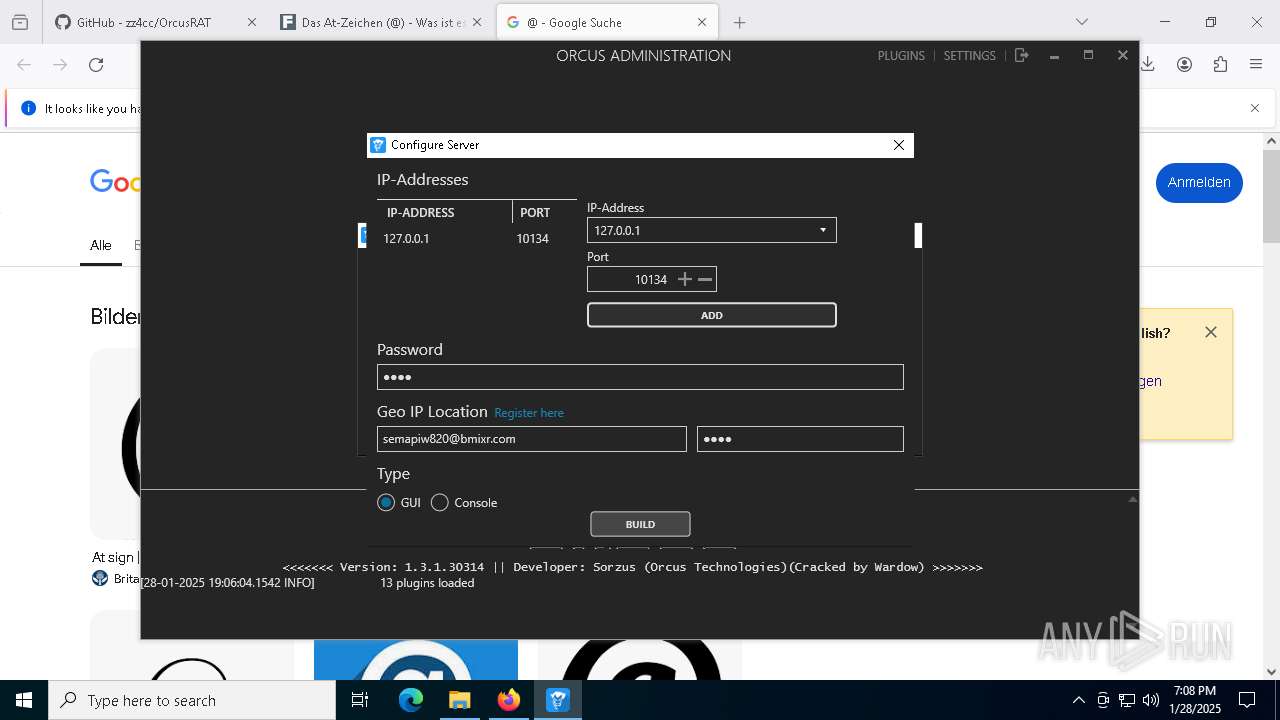1280x720 pixels.
Task: Open File Explorer from the taskbar
Action: click(459, 700)
